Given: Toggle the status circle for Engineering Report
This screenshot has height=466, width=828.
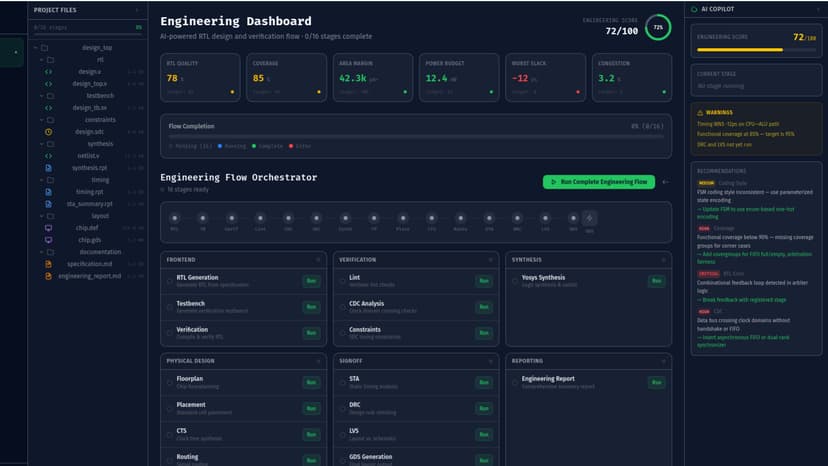Looking at the screenshot, I should (515, 383).
